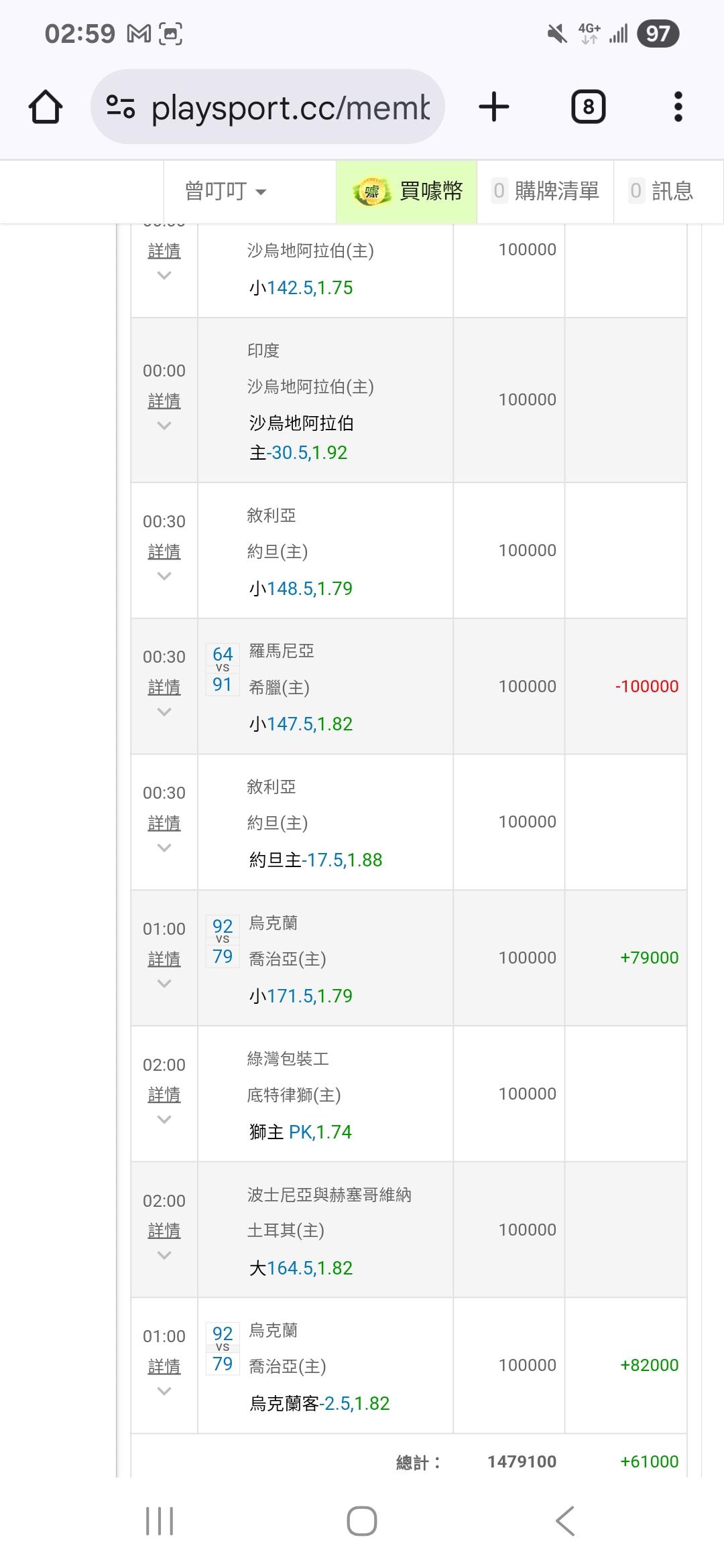Tap the playsport.cc address bar
Image resolution: width=724 pixels, height=1568 pixels.
pyautogui.click(x=290, y=107)
